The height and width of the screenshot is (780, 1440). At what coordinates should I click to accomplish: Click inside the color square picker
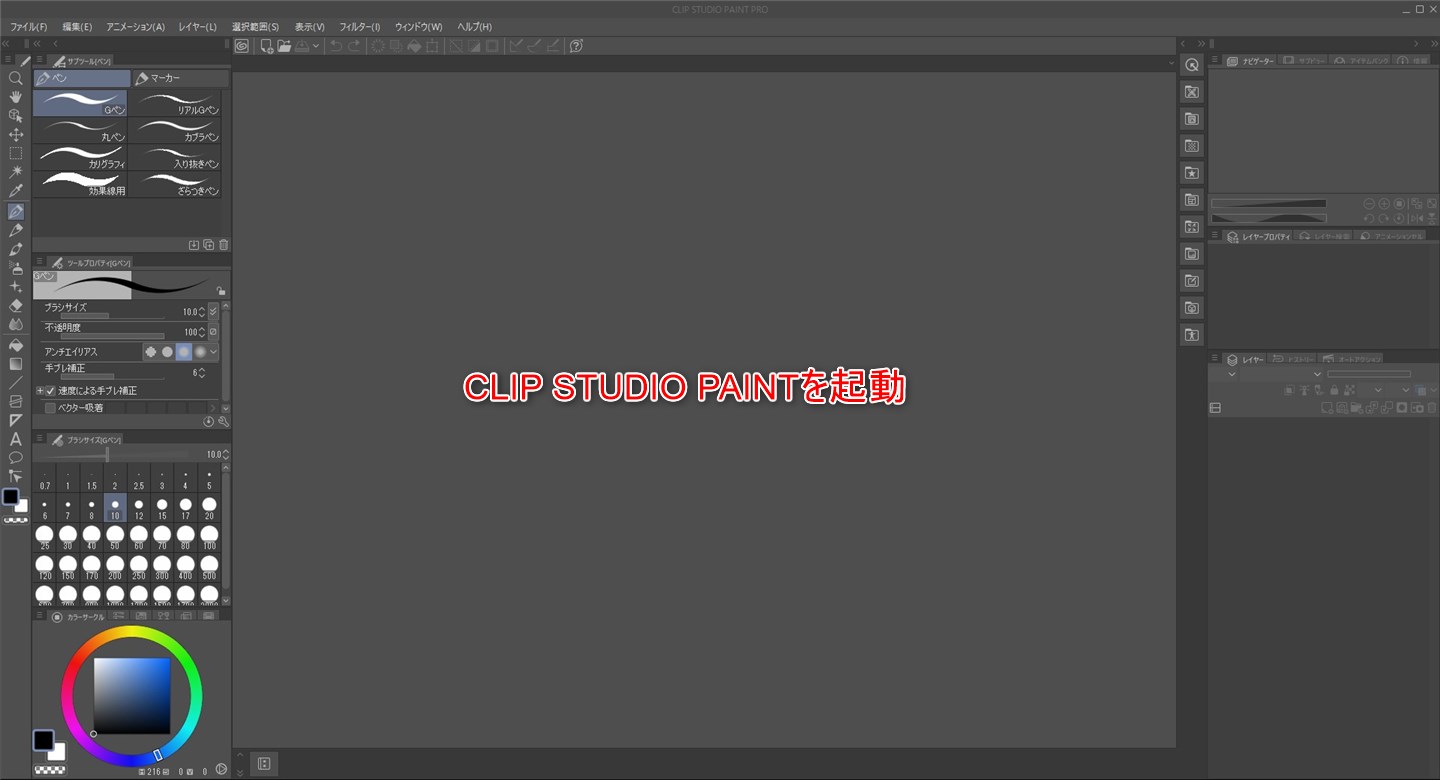coord(132,696)
